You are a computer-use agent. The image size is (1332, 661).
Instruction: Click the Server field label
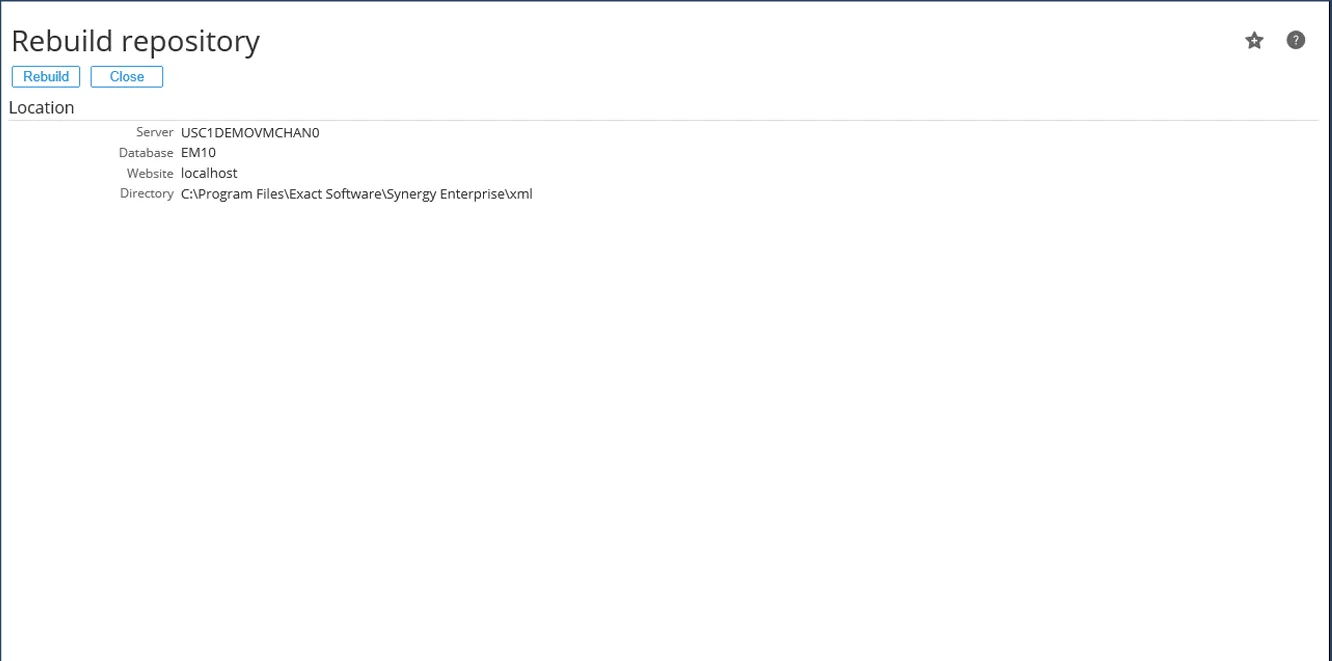(x=155, y=132)
